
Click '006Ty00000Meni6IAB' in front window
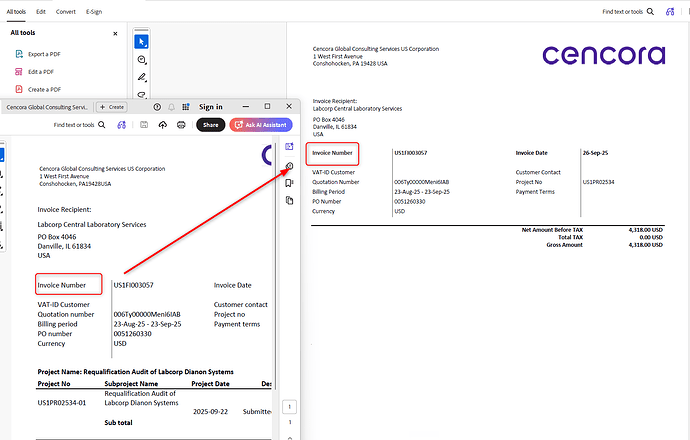147,314
